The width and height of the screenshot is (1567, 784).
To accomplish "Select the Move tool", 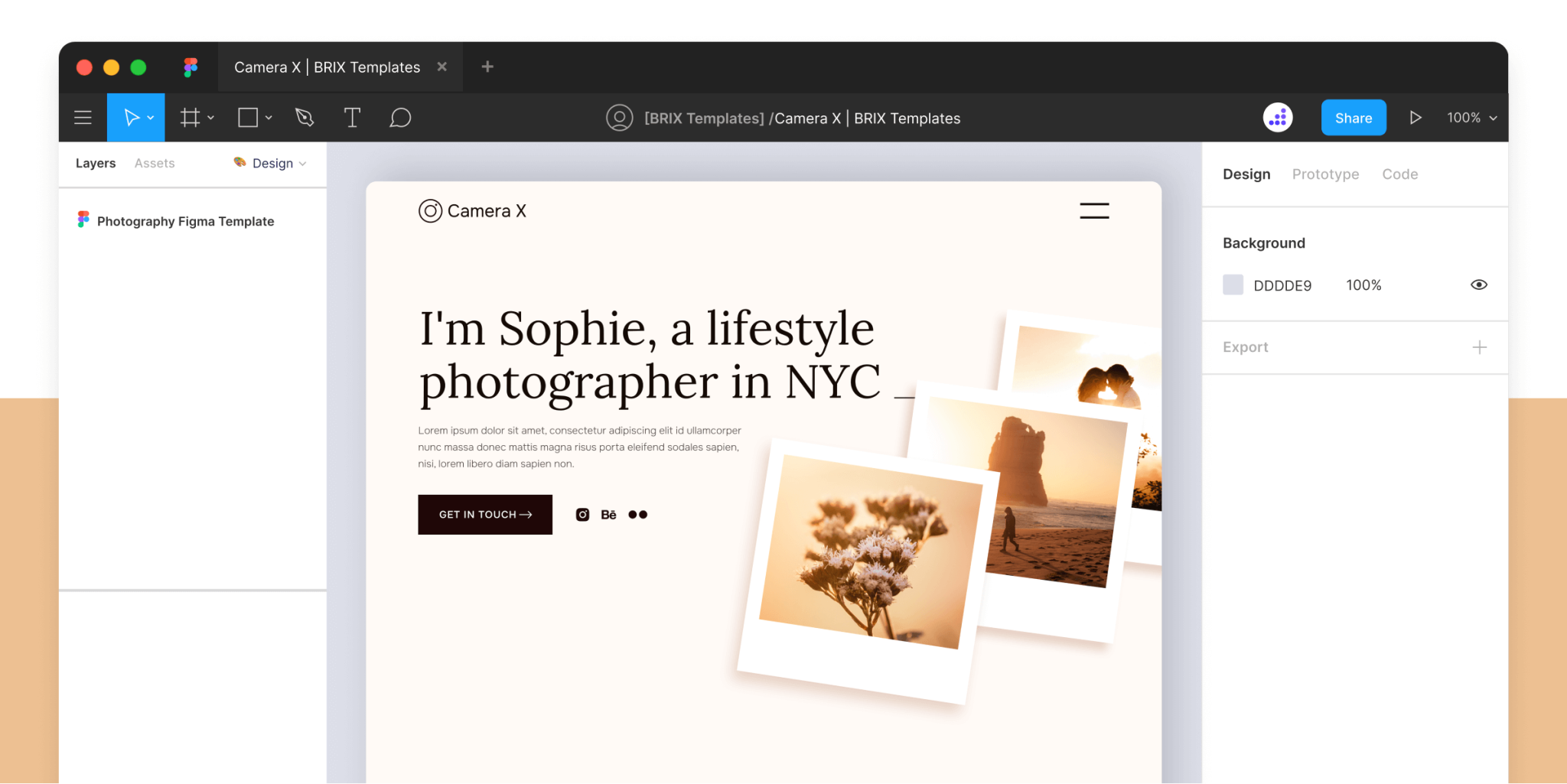I will click(x=131, y=117).
